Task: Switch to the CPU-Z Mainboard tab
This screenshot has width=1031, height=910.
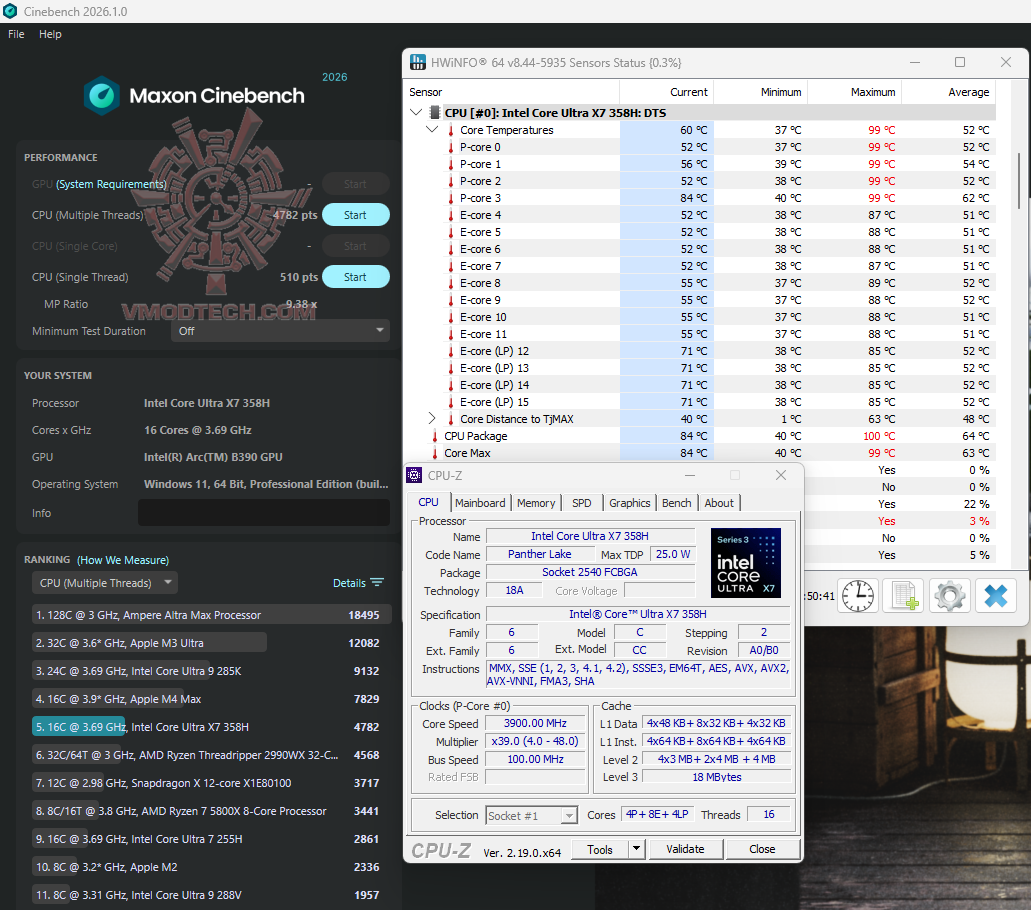Action: (480, 502)
